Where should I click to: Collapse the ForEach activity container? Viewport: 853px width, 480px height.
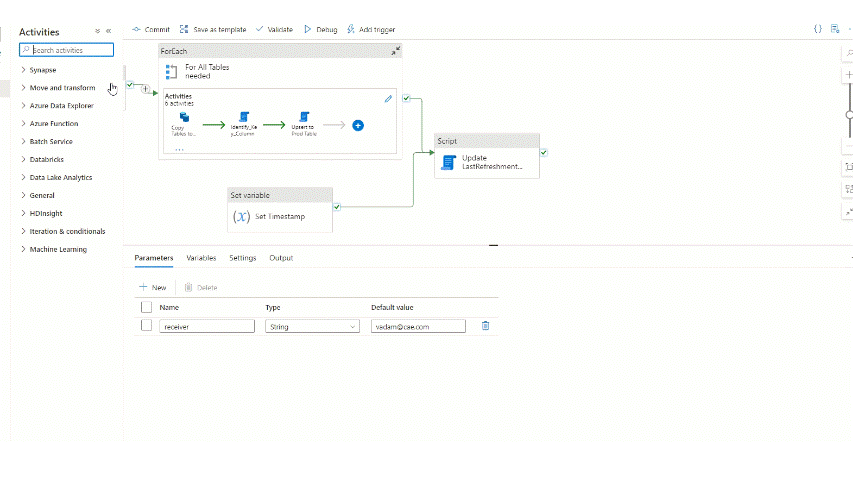(395, 50)
